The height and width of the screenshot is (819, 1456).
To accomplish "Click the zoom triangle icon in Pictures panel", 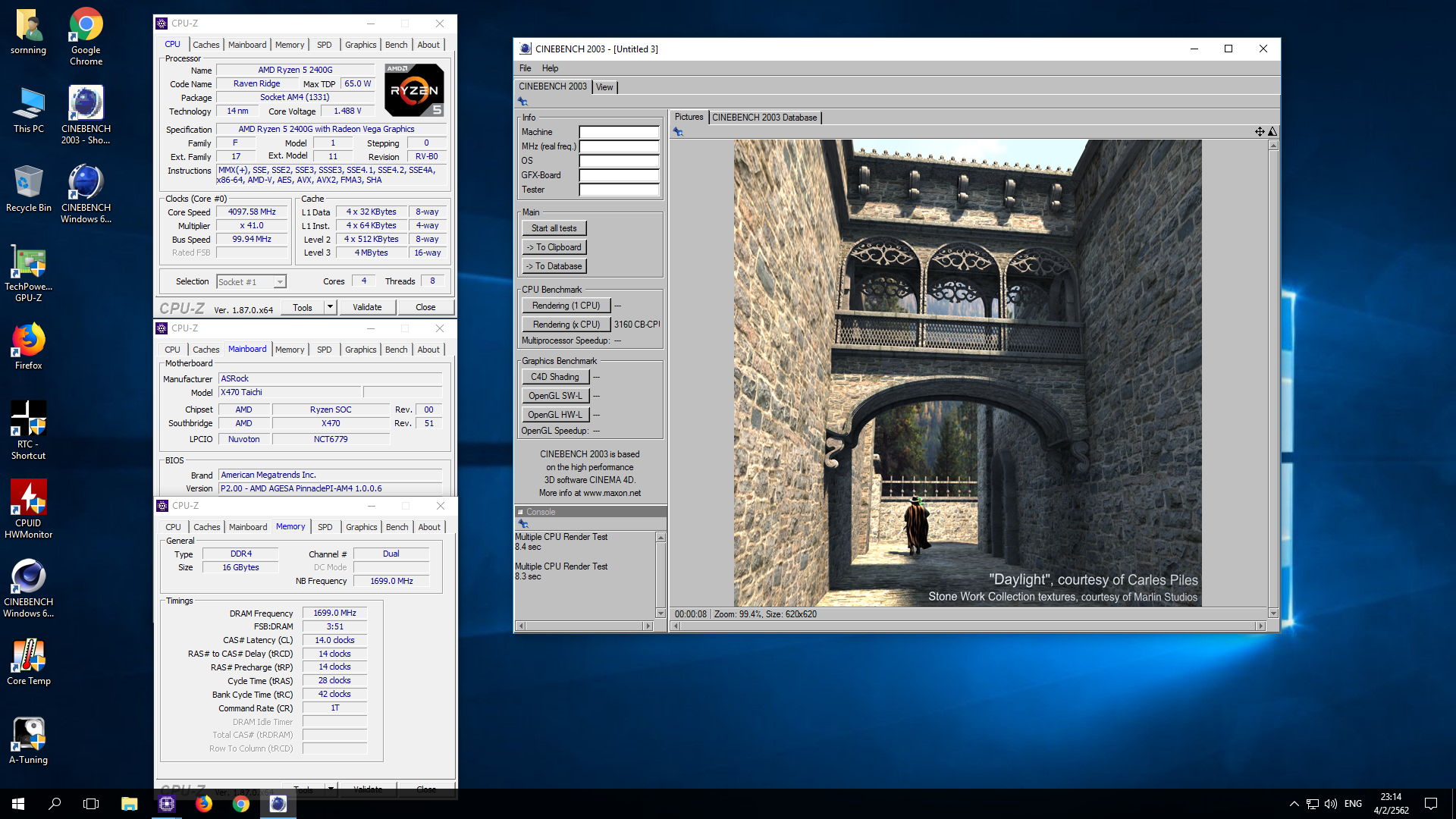I will tap(1272, 131).
